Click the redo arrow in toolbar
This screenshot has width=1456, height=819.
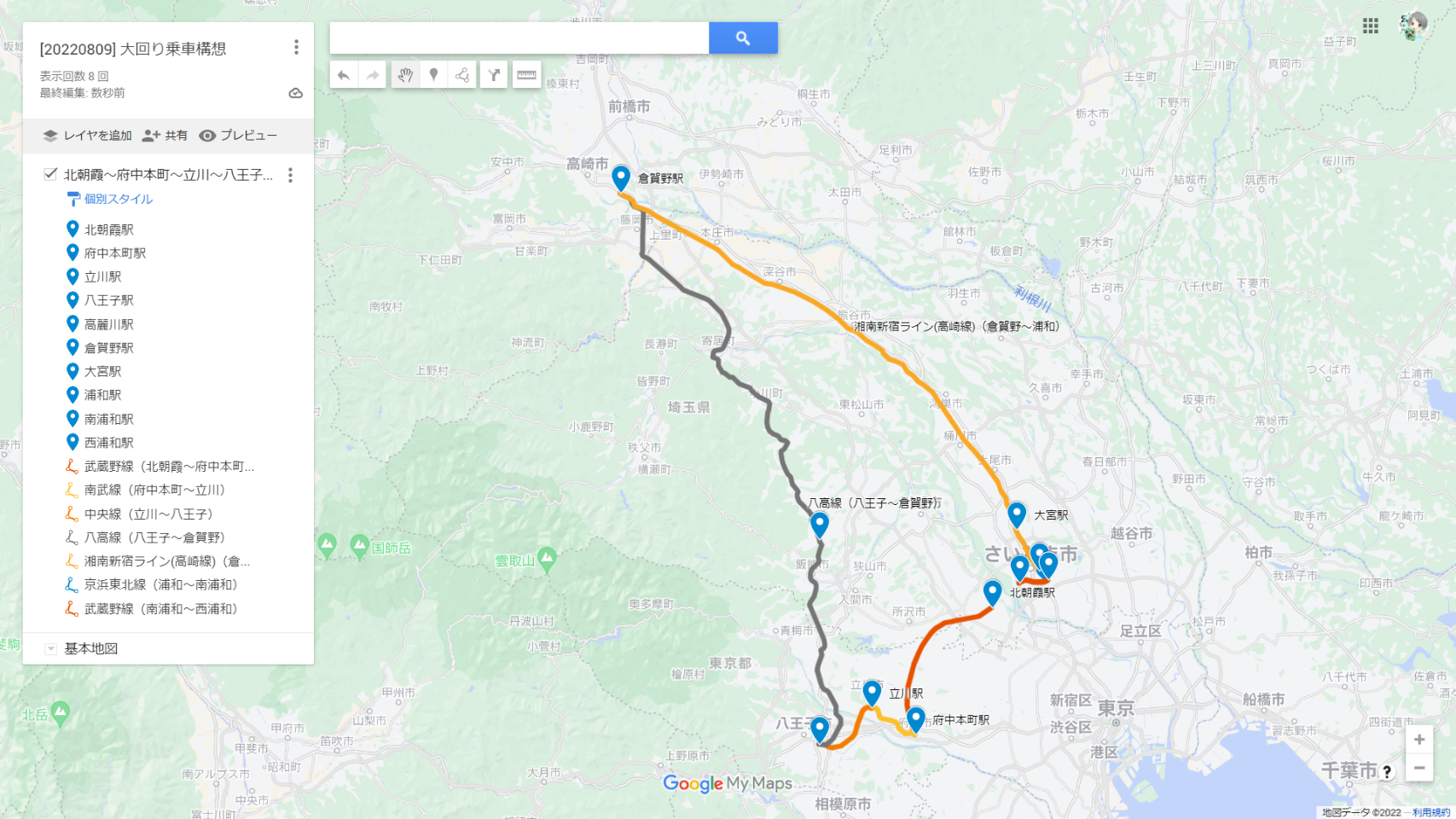(373, 75)
